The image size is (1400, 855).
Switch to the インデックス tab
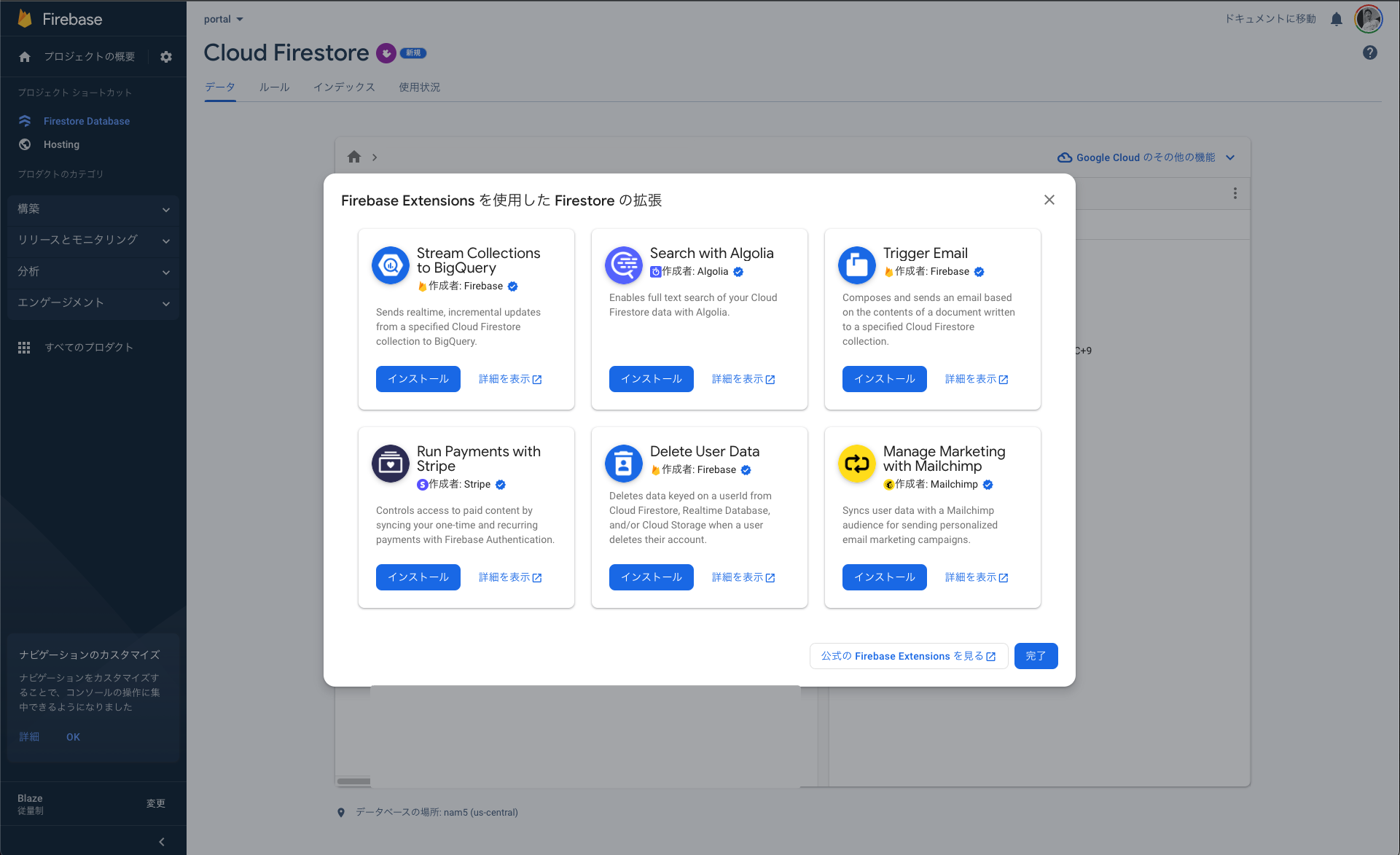pos(344,87)
